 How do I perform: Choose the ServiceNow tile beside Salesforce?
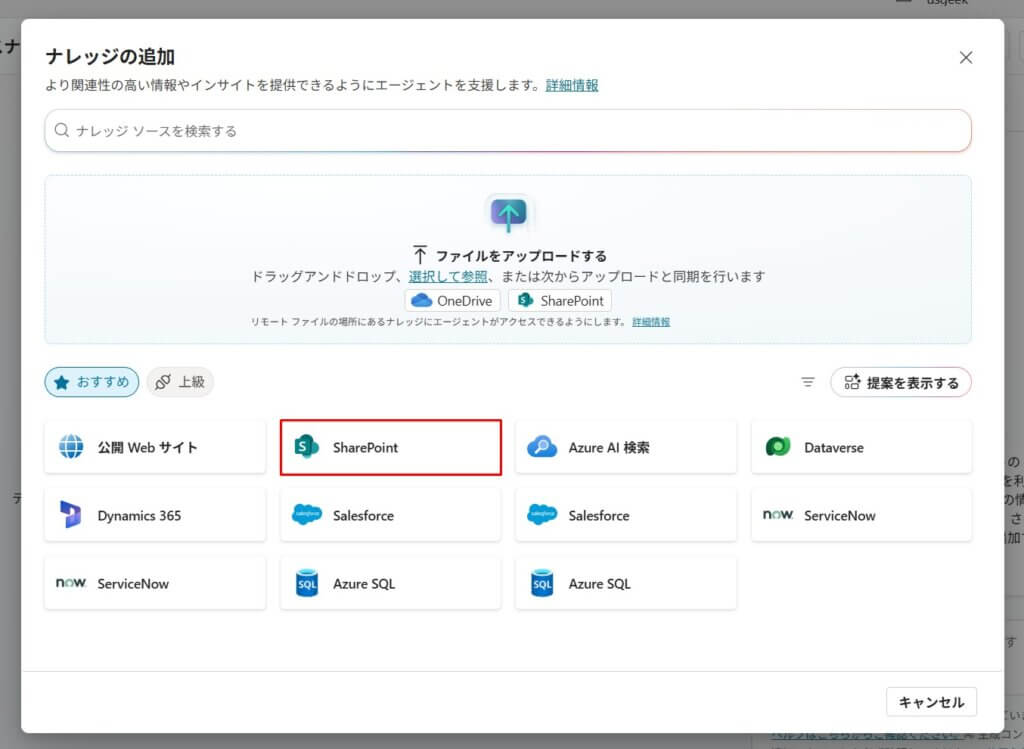[861, 515]
